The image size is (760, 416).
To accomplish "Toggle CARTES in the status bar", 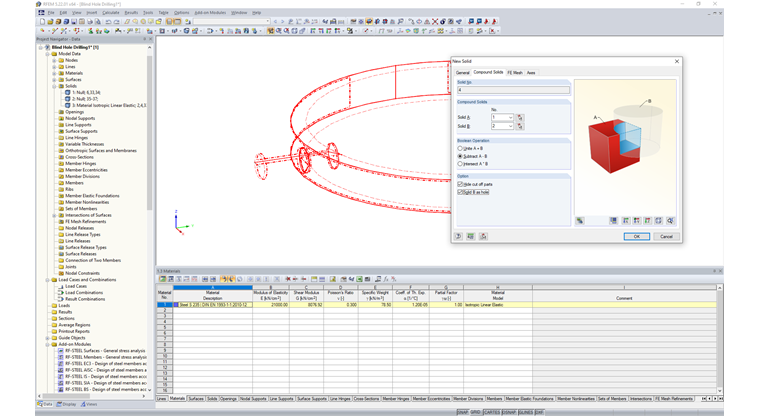I will 492,412.
